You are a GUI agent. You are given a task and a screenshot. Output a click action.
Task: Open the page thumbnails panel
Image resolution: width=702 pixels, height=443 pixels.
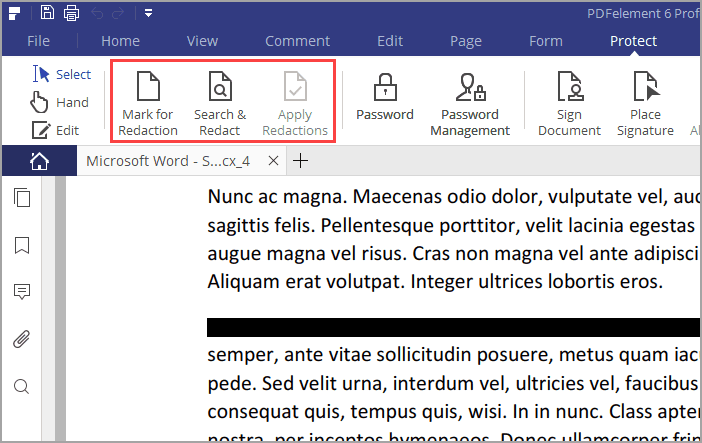(22, 198)
